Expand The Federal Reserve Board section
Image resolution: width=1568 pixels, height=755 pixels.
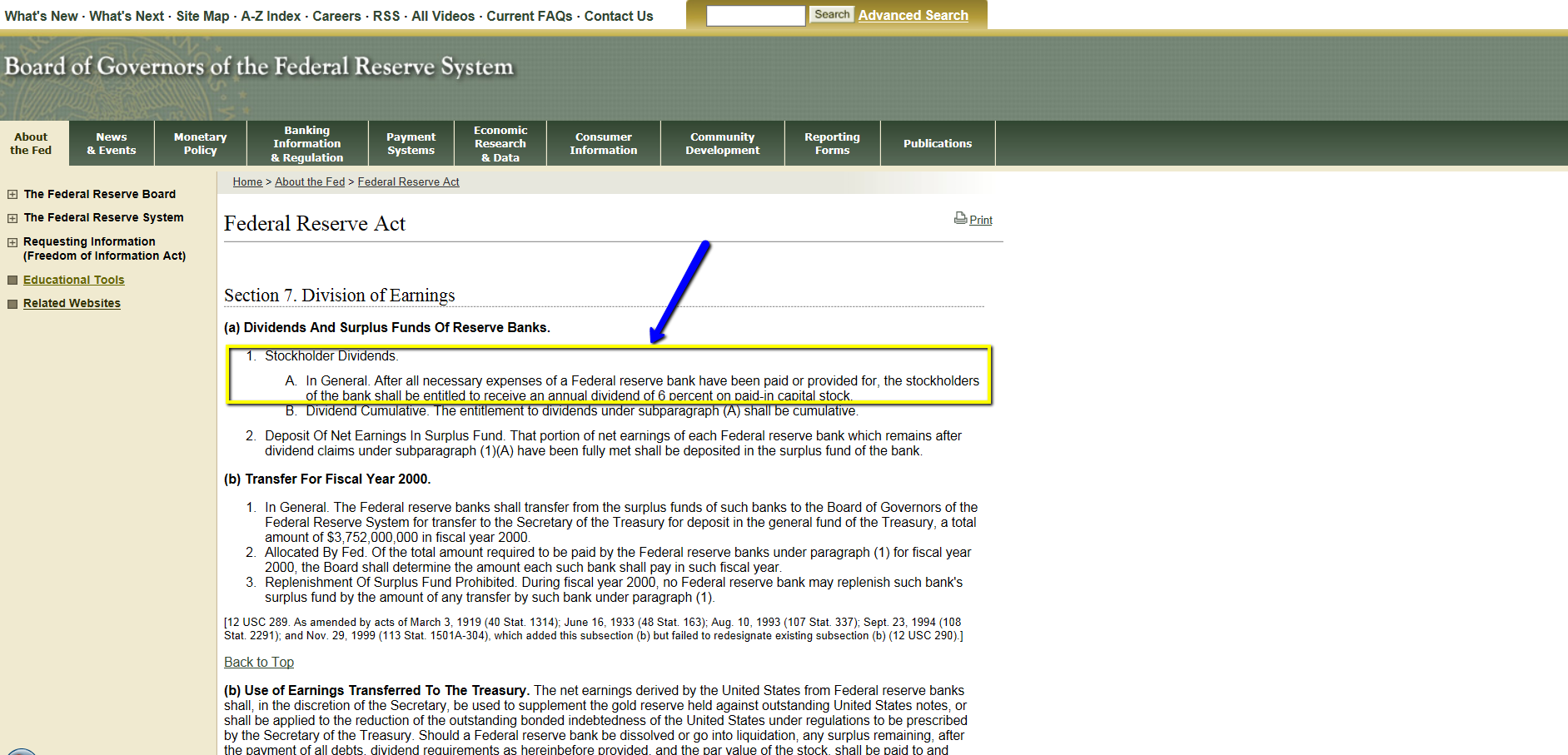coord(12,194)
